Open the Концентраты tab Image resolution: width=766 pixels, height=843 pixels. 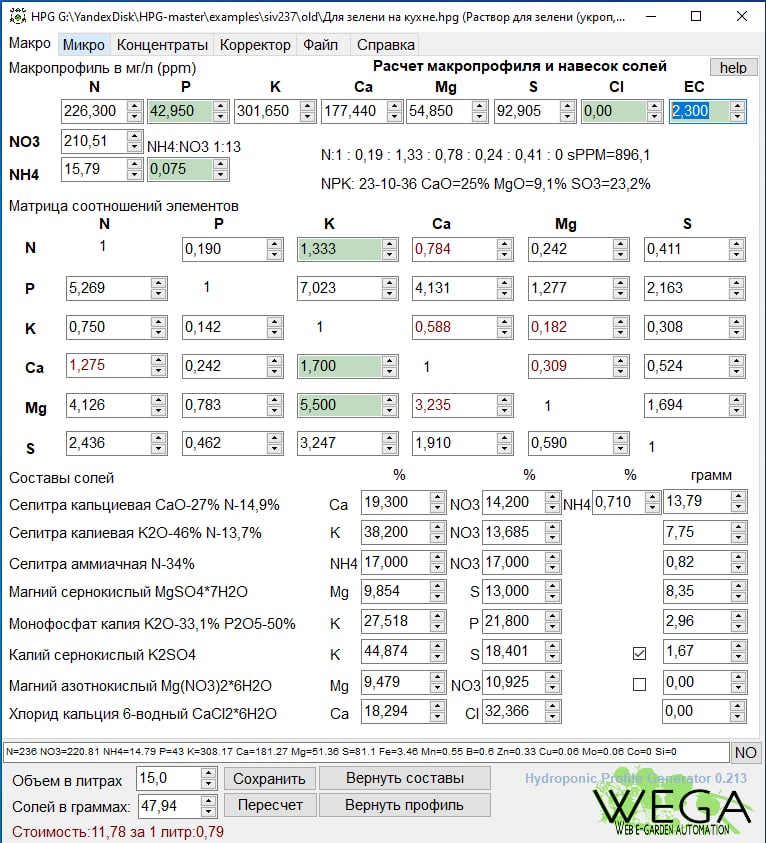[162, 45]
